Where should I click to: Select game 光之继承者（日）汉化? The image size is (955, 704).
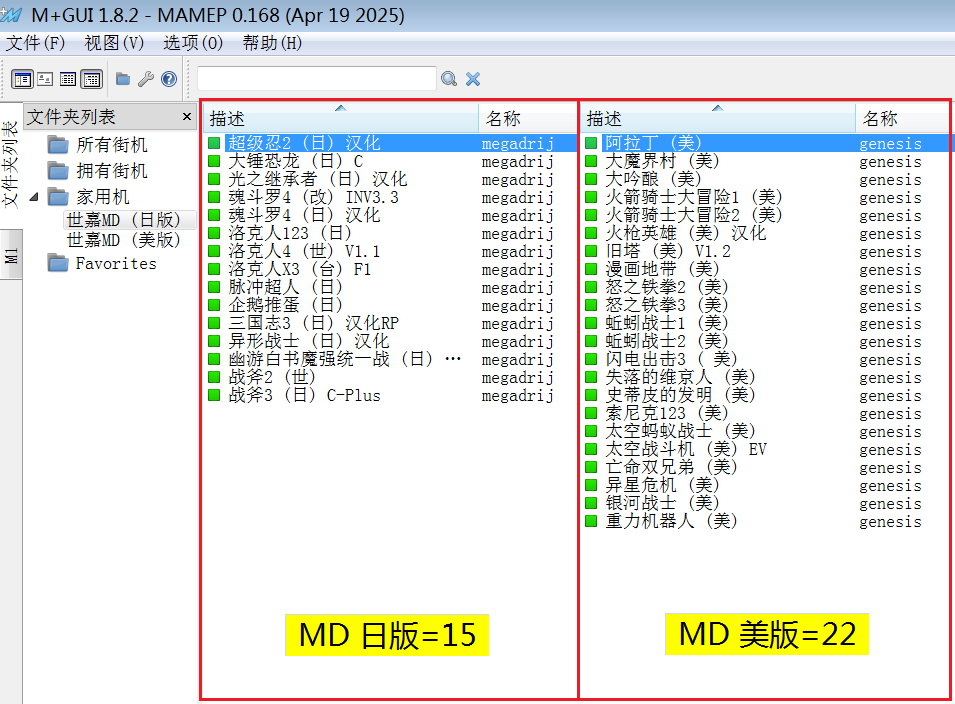[x=317, y=179]
